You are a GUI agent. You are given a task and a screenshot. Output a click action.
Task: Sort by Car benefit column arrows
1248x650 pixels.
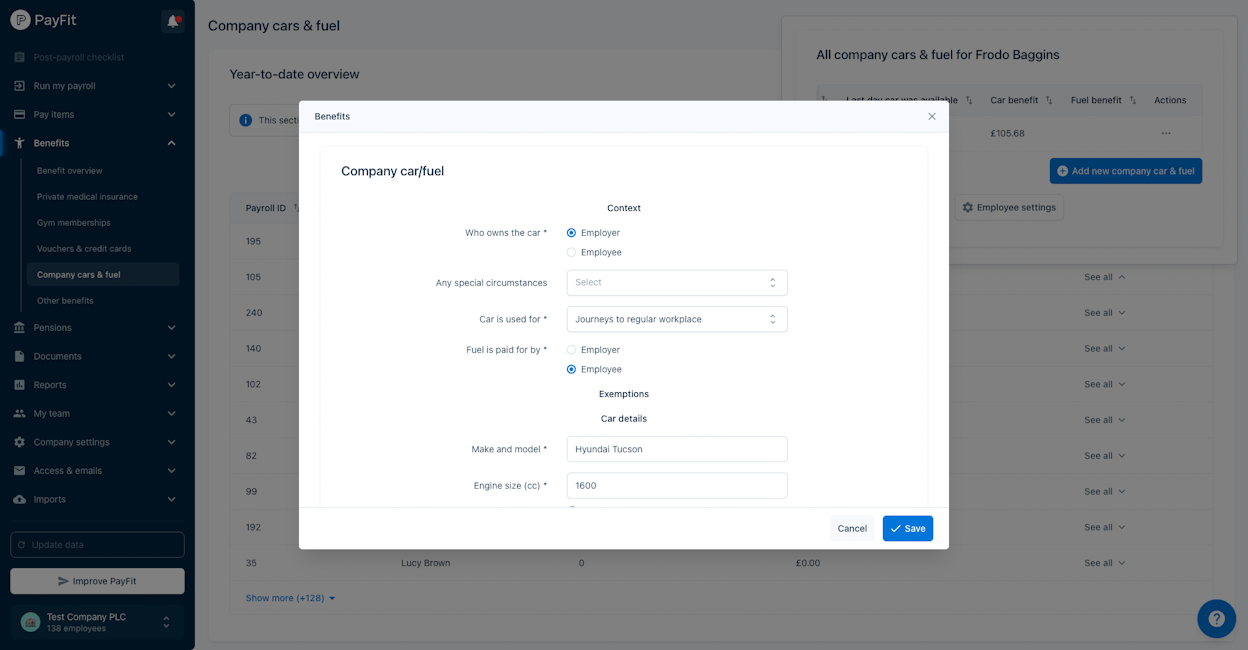(x=1048, y=100)
